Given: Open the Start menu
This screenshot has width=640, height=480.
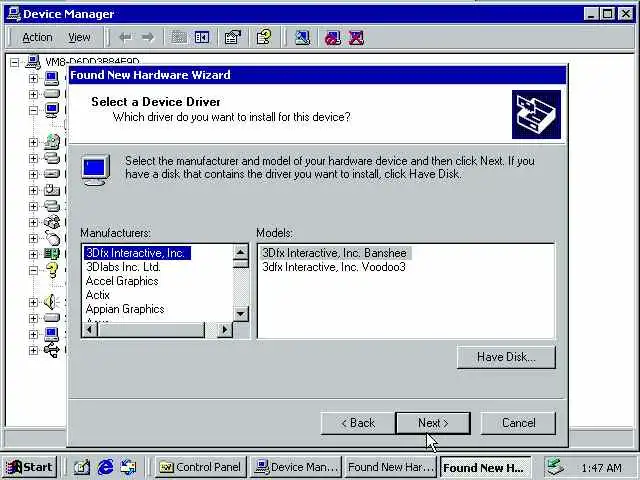Looking at the screenshot, I should pos(30,467).
